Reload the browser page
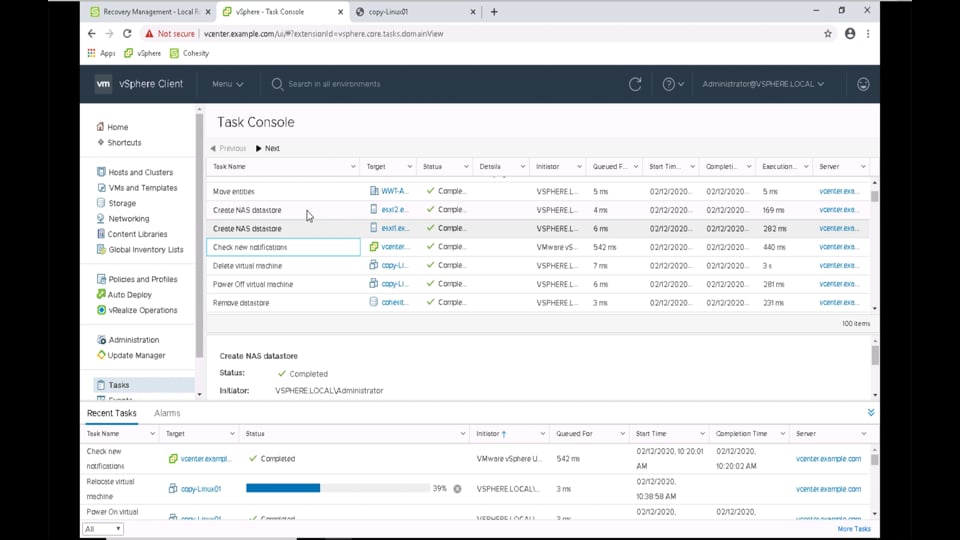 pos(127,34)
